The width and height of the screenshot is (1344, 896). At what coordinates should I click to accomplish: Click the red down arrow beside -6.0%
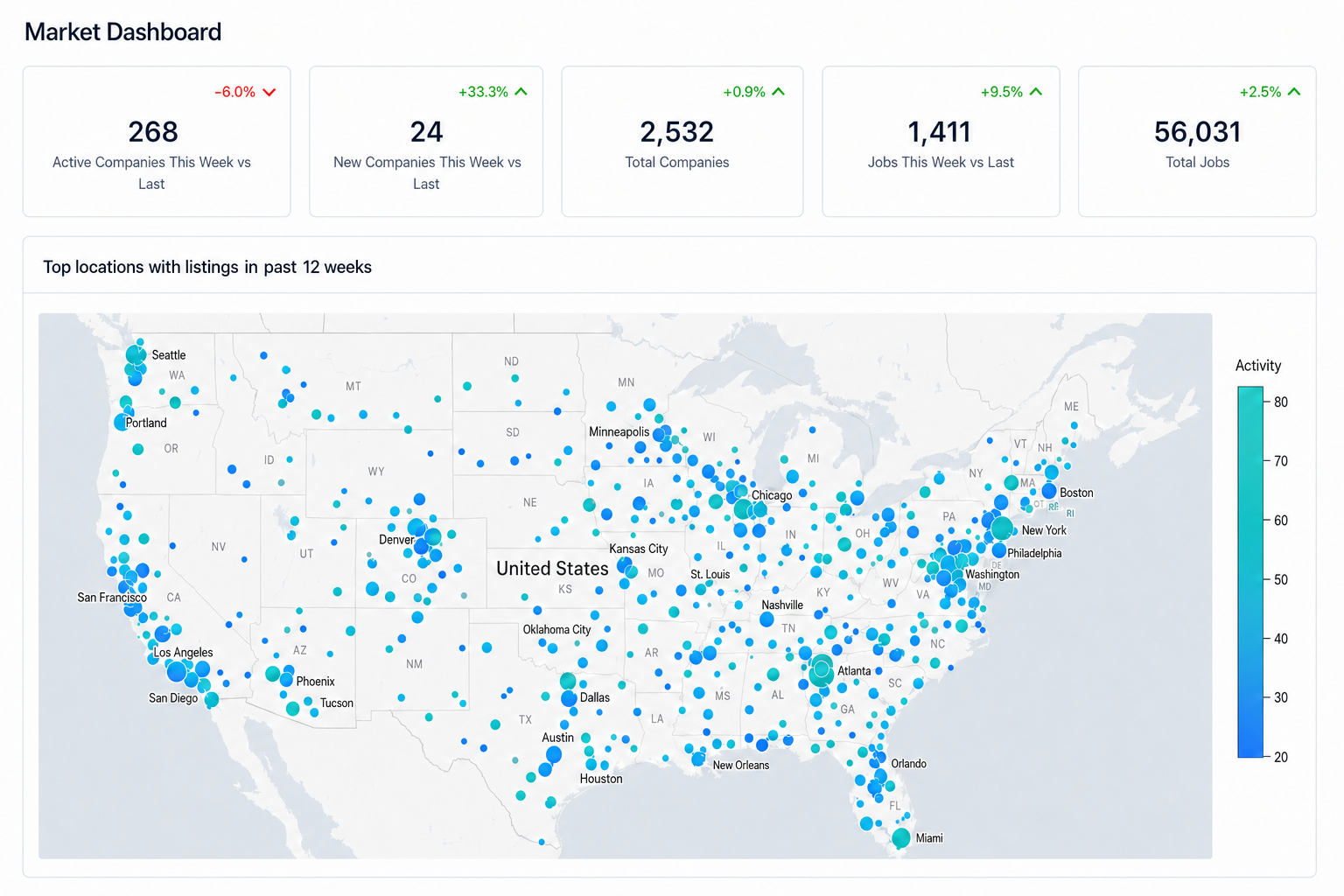[x=269, y=92]
